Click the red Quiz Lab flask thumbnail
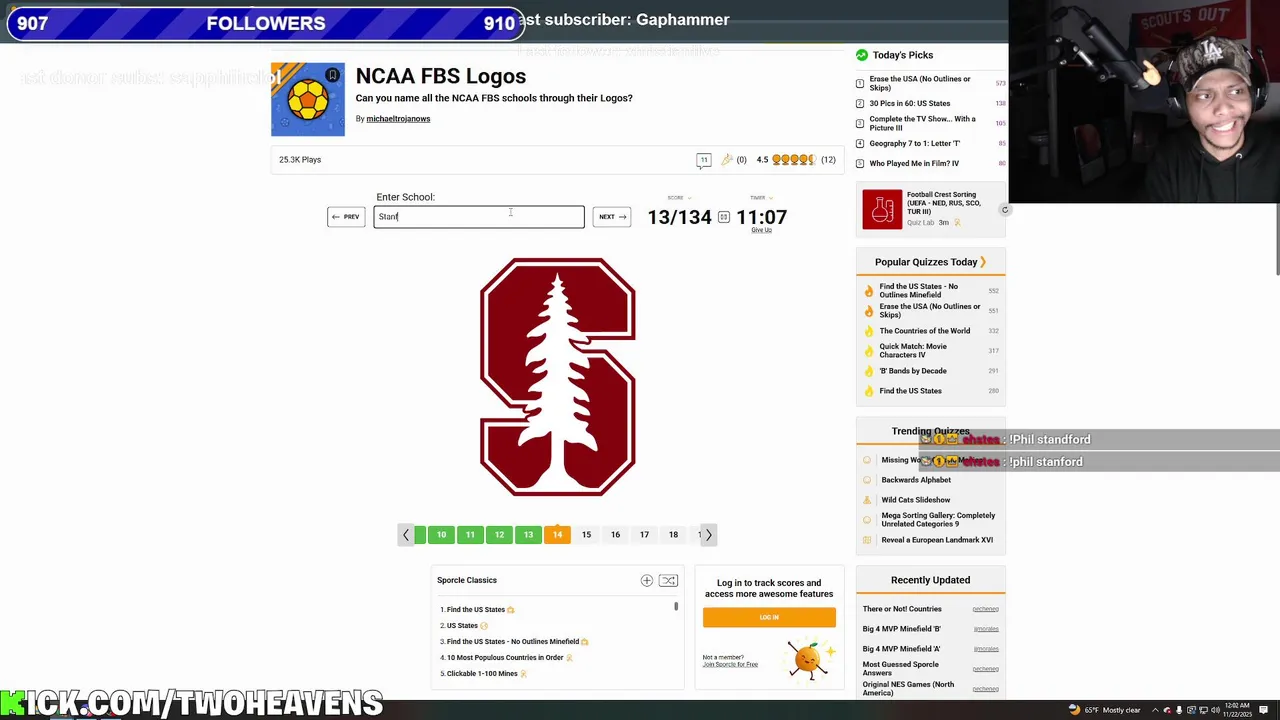The image size is (1280, 720). pos(882,210)
